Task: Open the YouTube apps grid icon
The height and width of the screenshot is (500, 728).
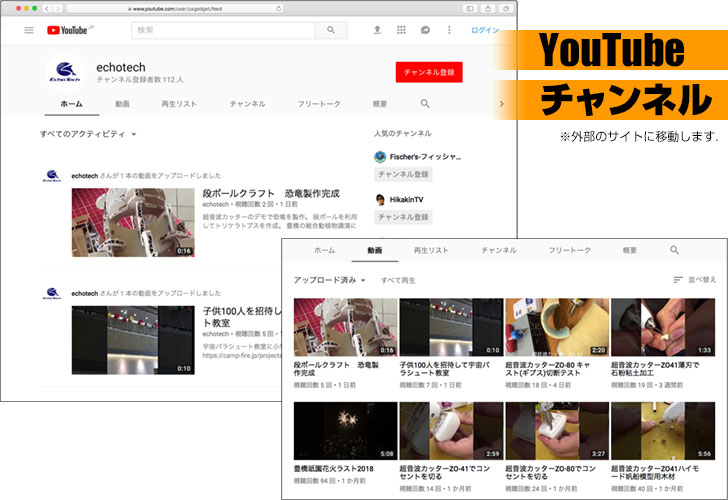Action: 401,30
